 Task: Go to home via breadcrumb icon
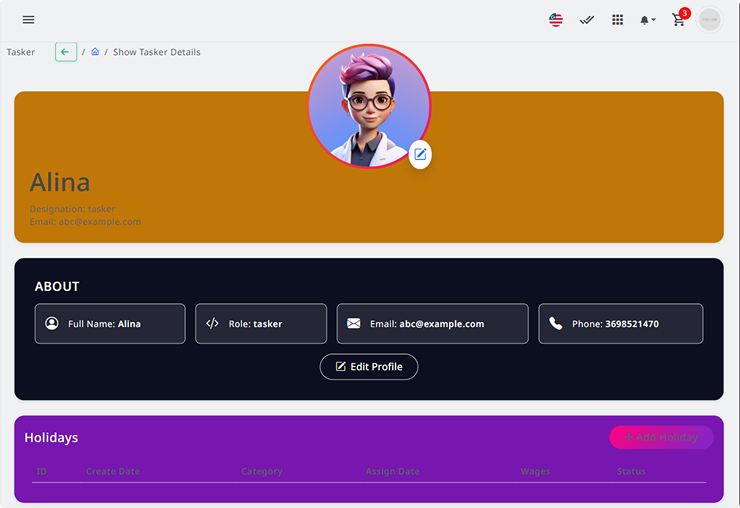[95, 52]
